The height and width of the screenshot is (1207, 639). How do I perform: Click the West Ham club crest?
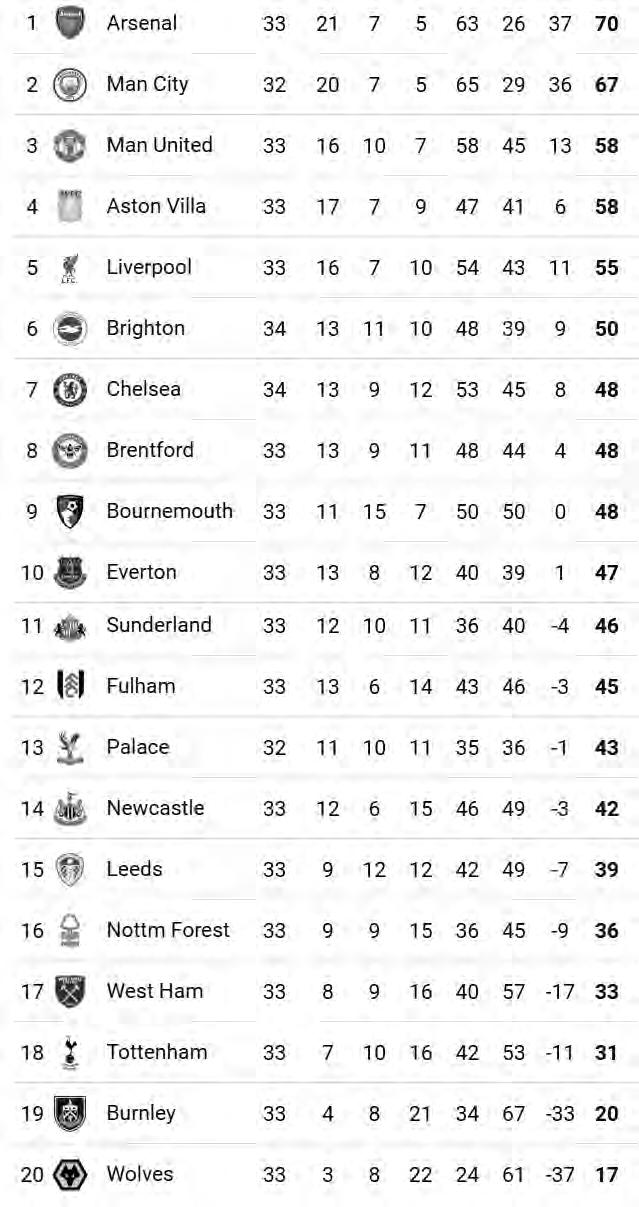click(70, 991)
